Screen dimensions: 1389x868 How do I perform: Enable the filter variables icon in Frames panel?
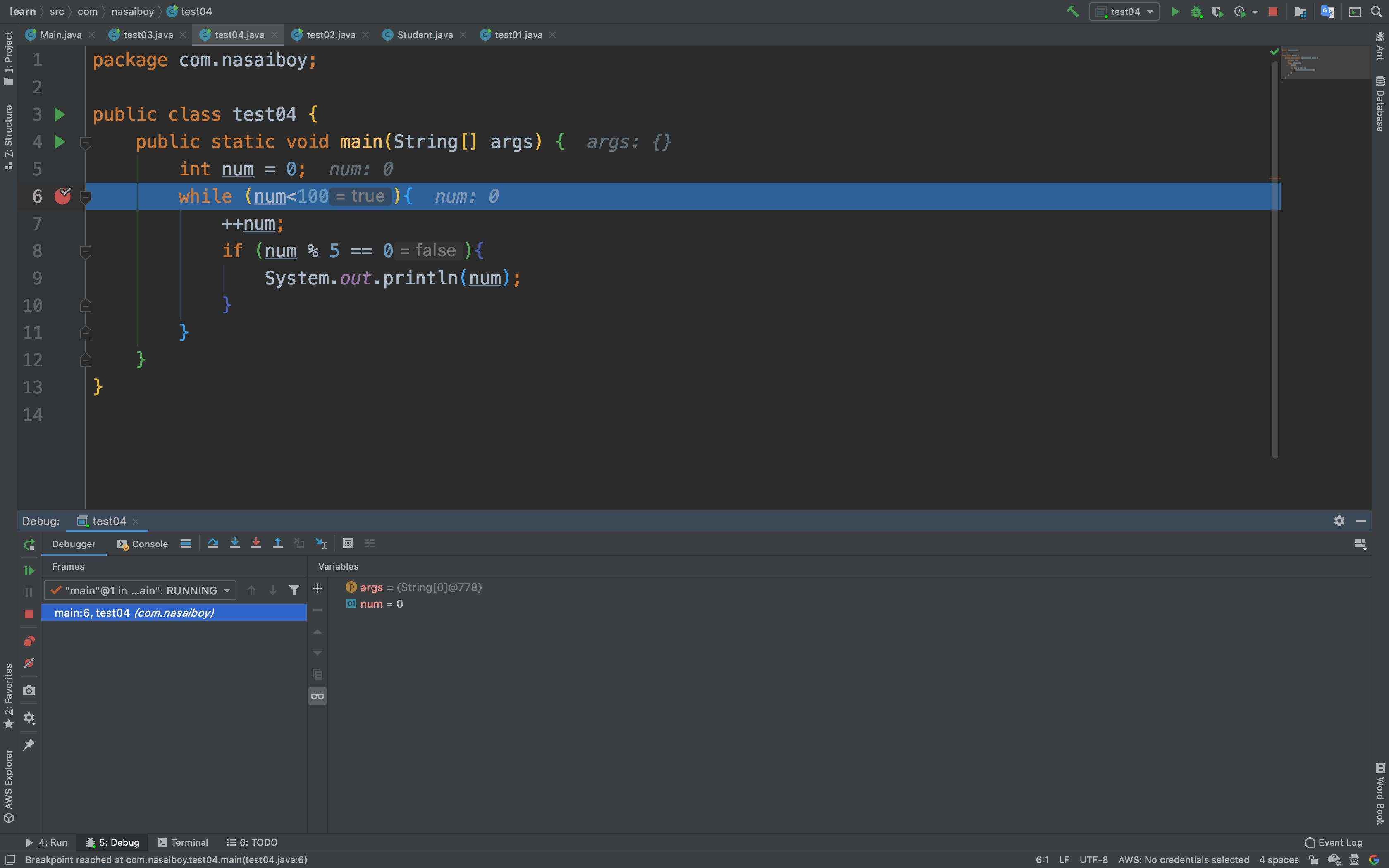(293, 590)
